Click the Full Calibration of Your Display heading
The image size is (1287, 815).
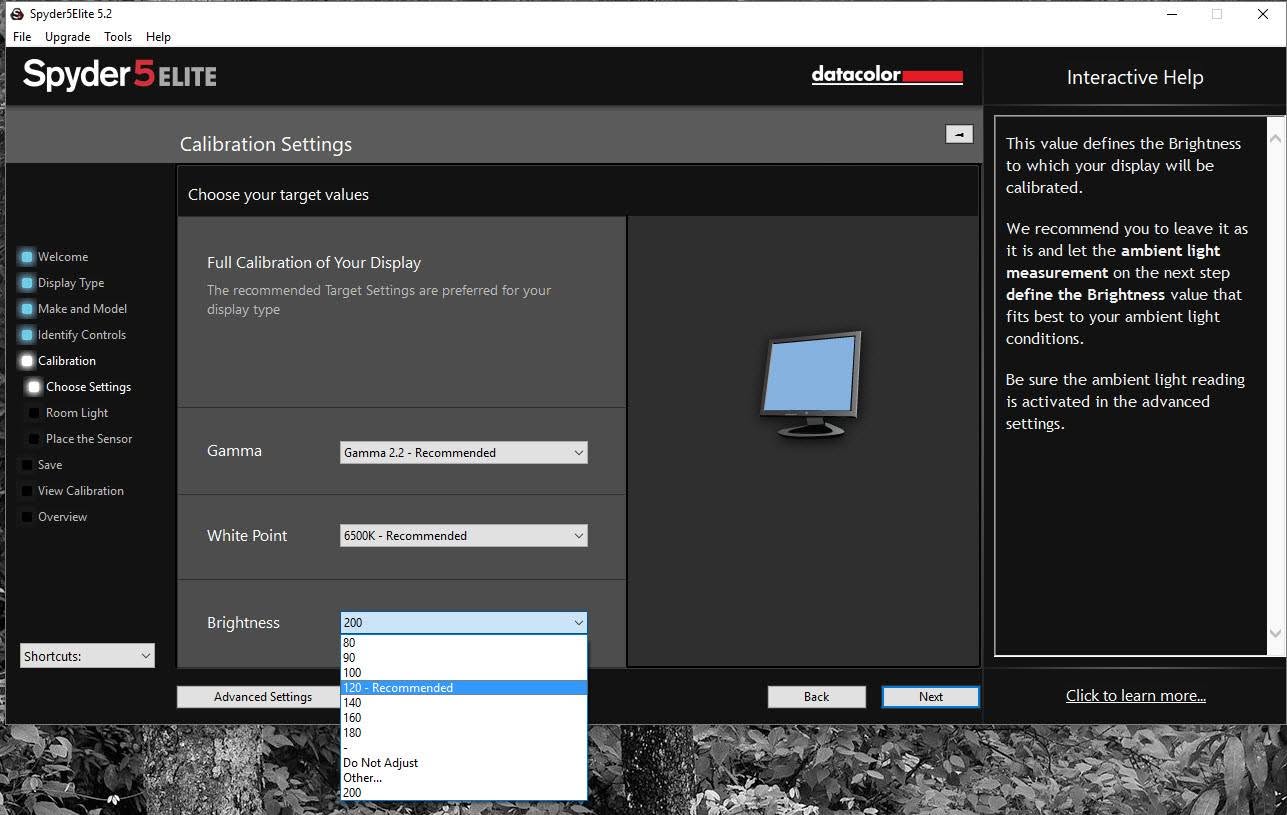point(314,263)
